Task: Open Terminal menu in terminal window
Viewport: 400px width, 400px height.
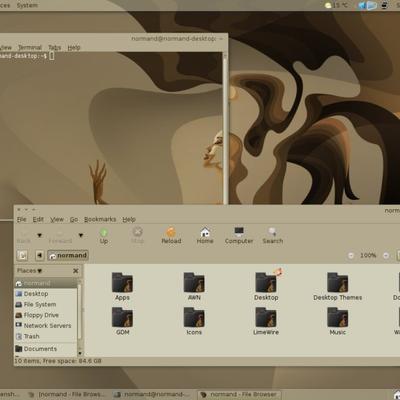Action: pyautogui.click(x=30, y=48)
